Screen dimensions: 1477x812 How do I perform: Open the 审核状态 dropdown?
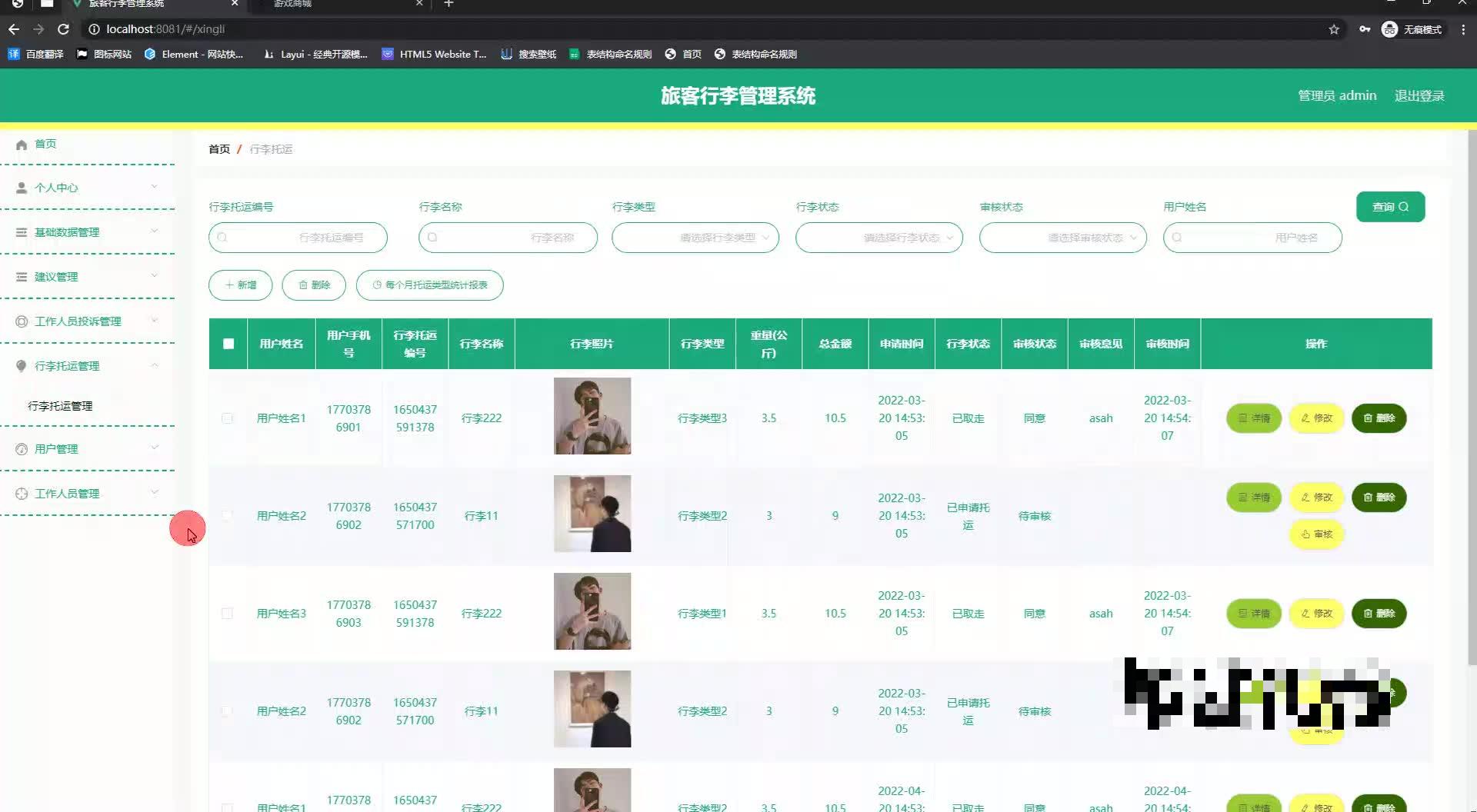1062,238
